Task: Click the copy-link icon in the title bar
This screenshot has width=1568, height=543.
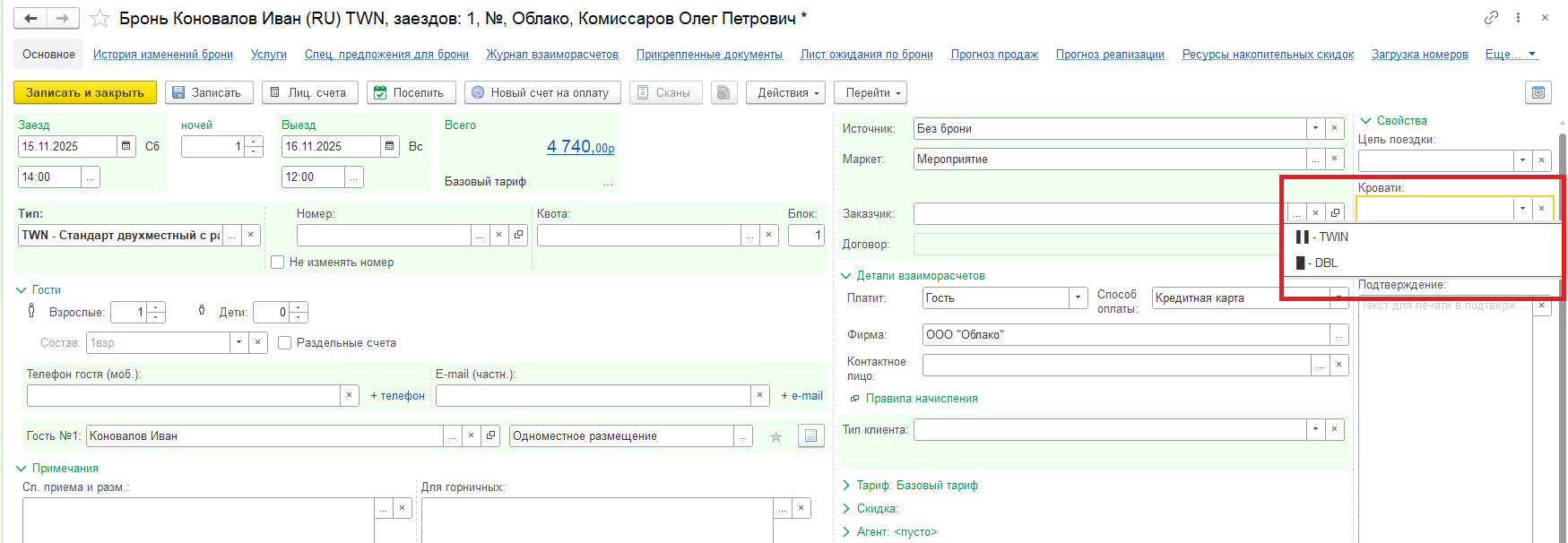Action: click(1491, 18)
